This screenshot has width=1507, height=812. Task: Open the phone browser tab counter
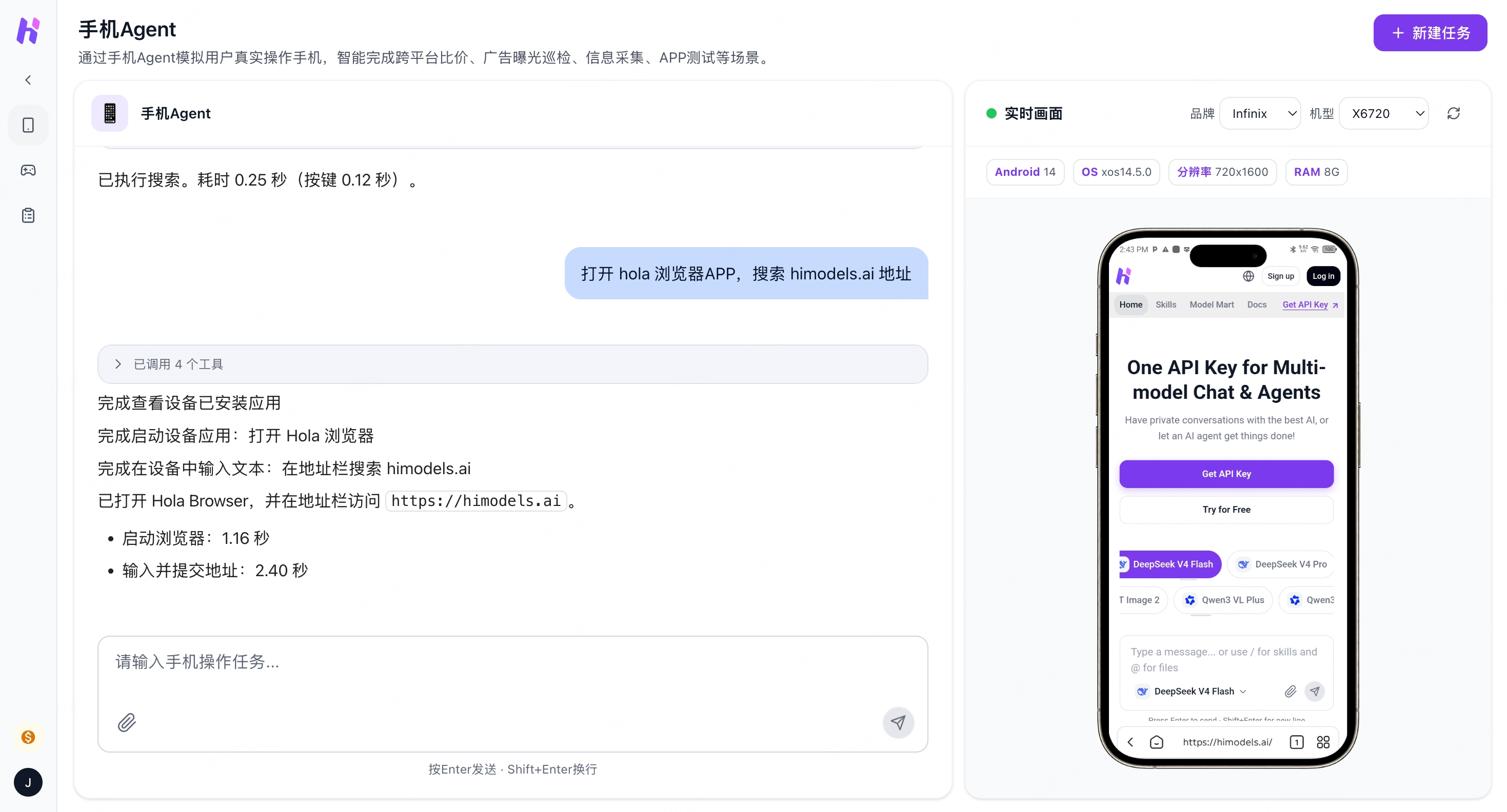click(1296, 742)
